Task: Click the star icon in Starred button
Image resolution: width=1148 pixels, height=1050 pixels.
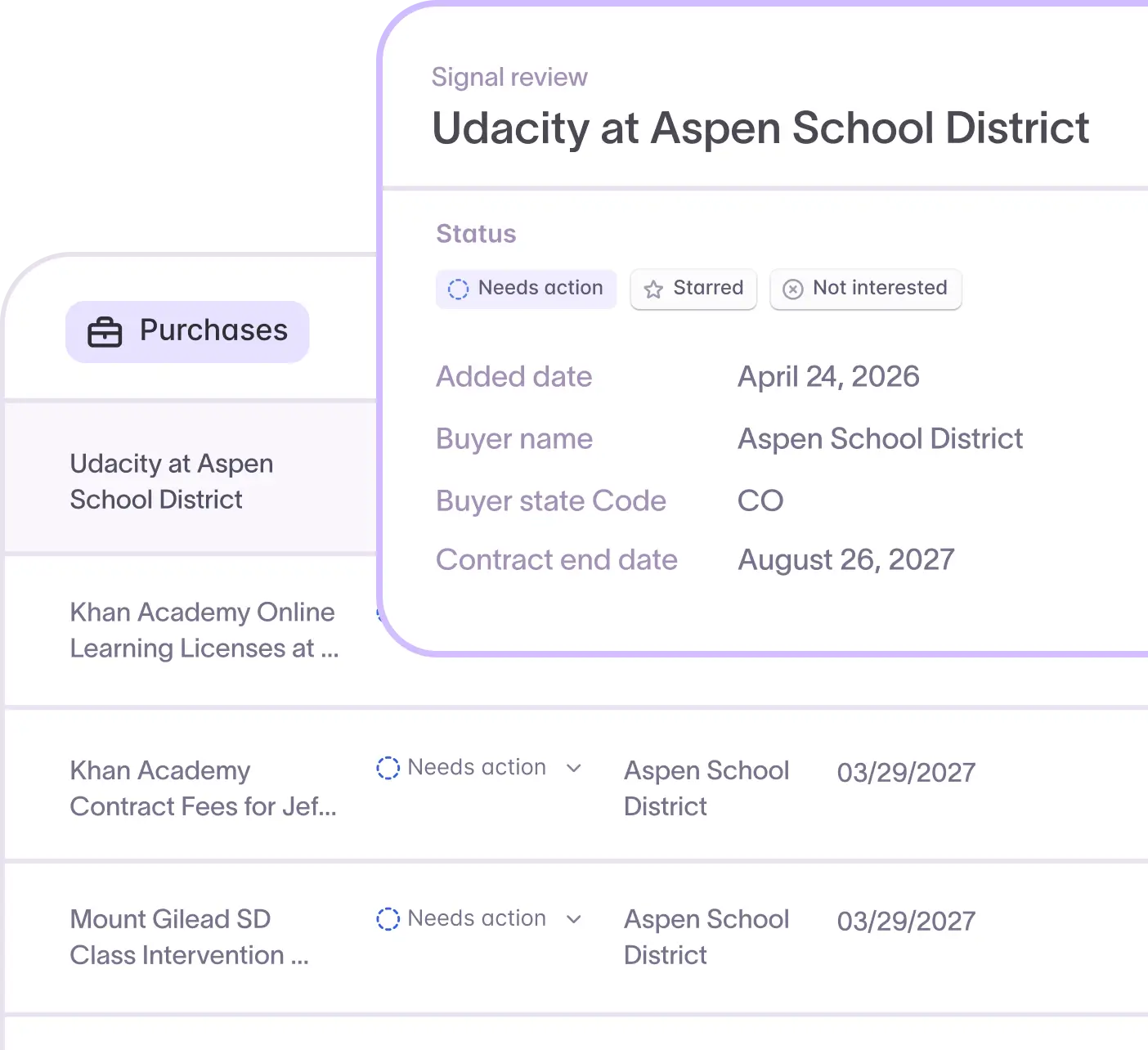Action: (x=653, y=289)
